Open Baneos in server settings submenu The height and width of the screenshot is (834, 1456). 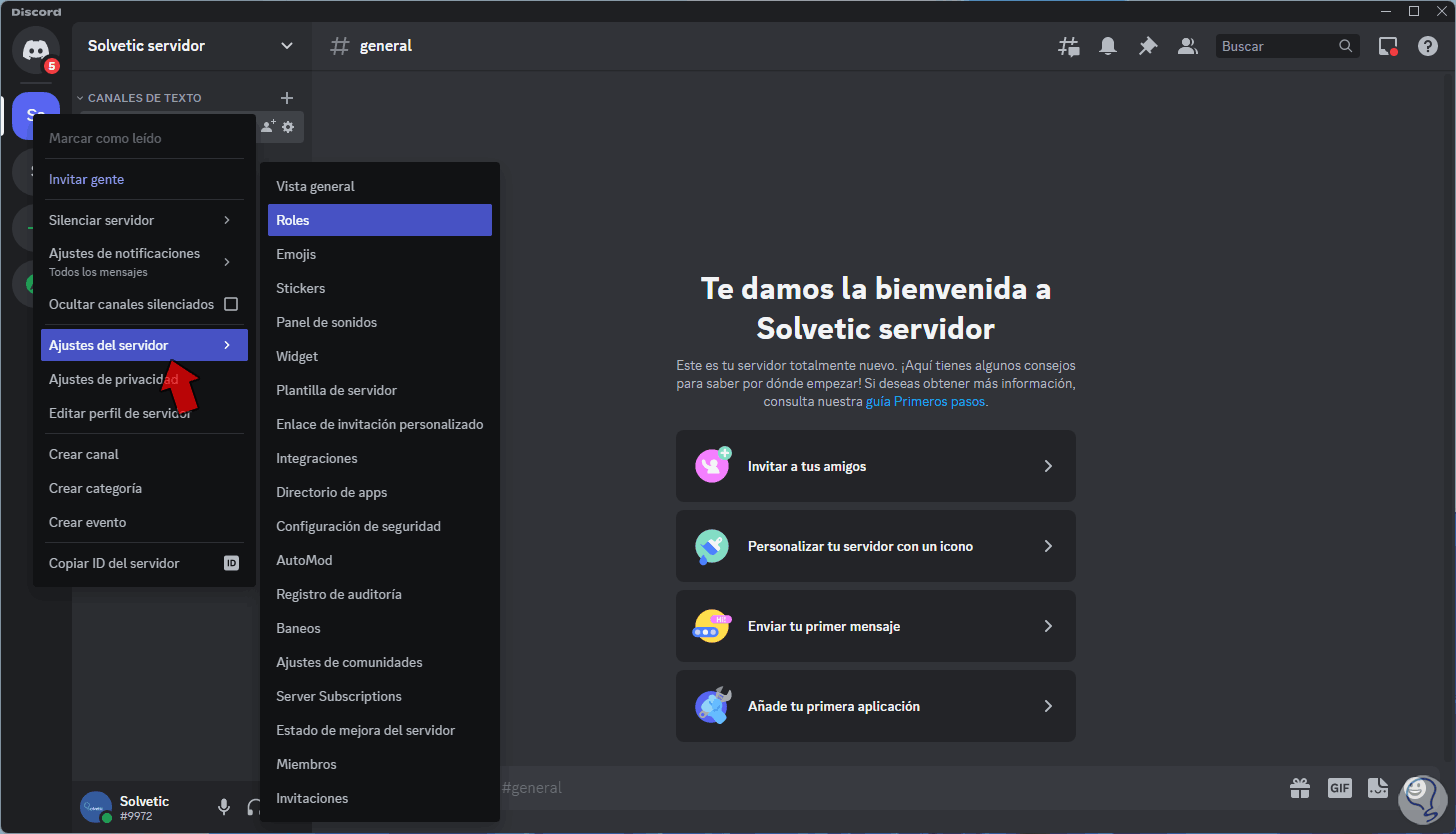pyautogui.click(x=380, y=628)
